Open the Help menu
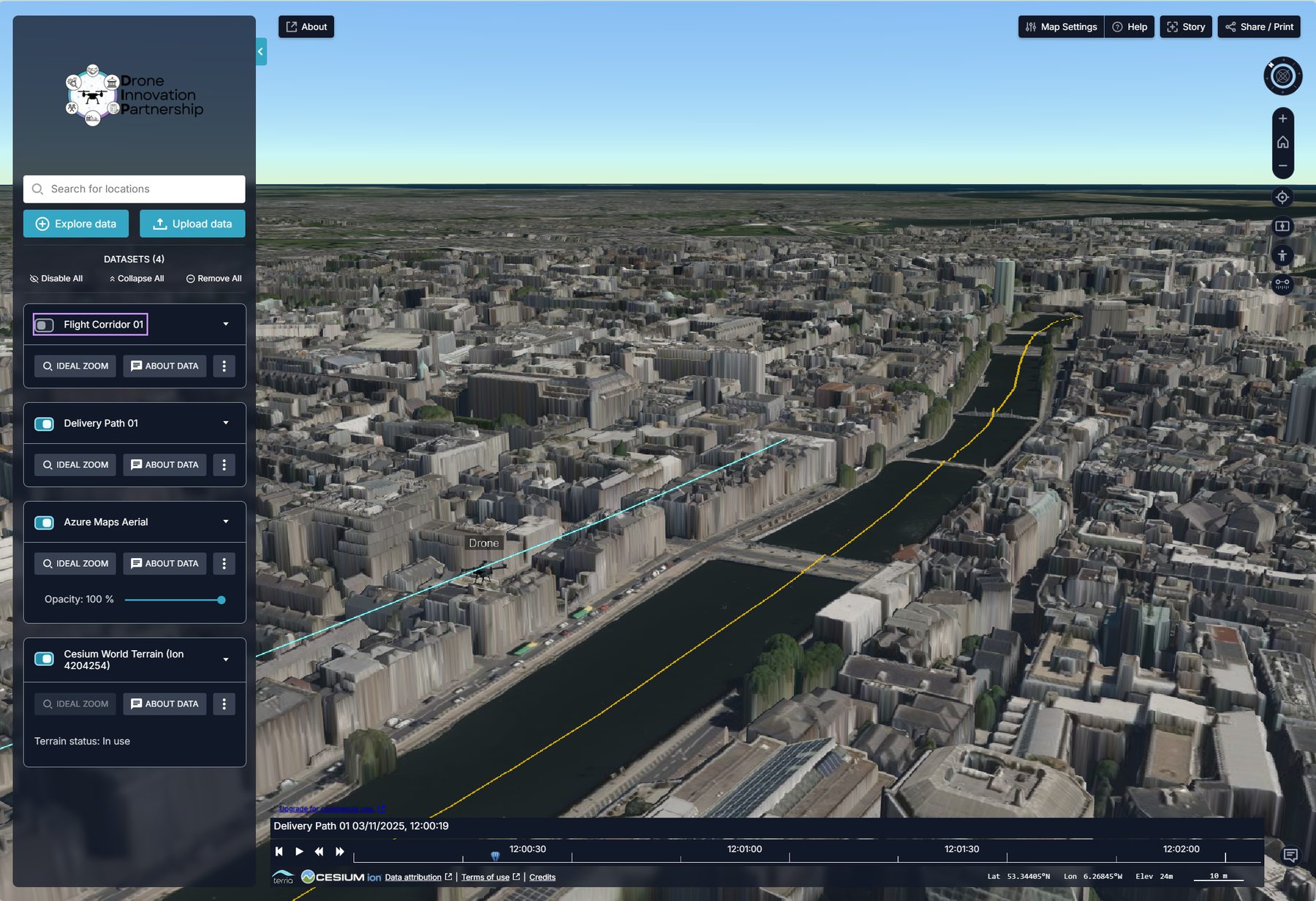 pyautogui.click(x=1130, y=27)
